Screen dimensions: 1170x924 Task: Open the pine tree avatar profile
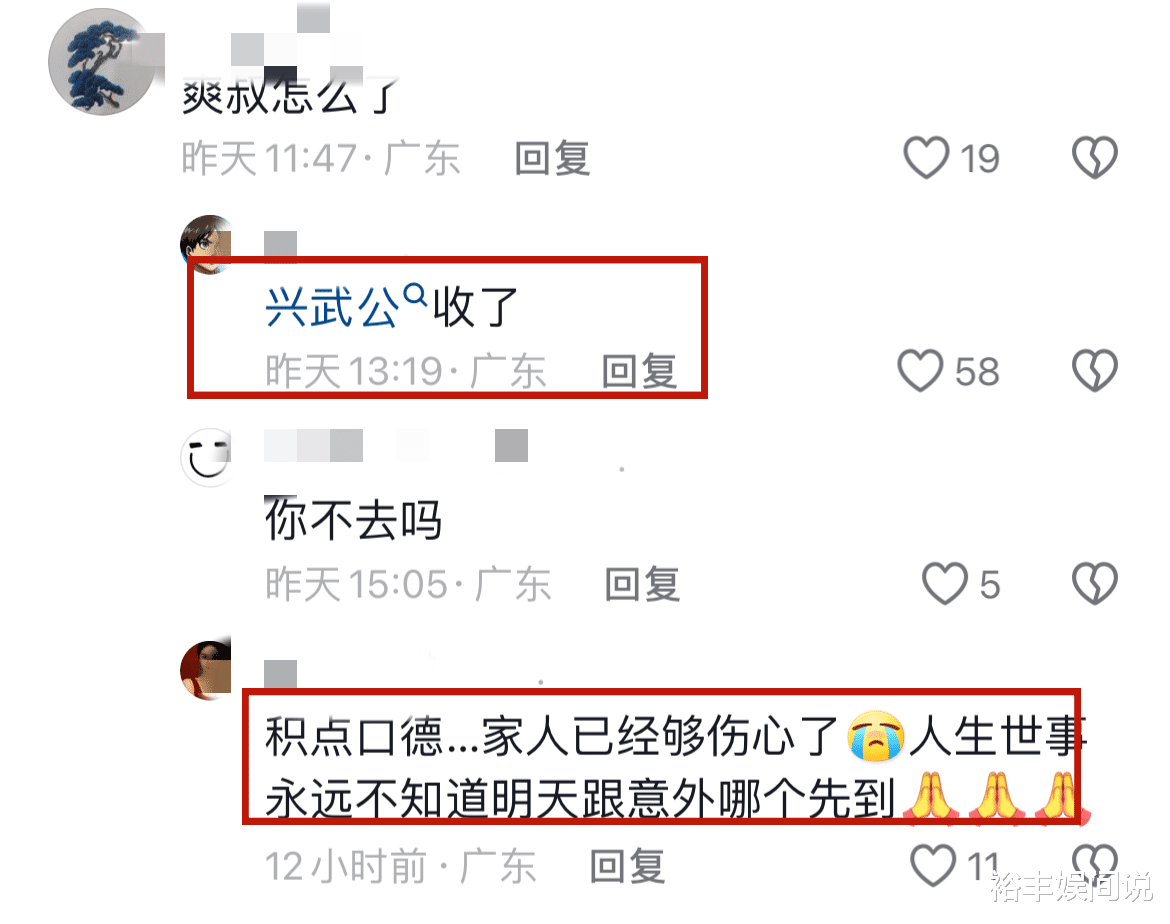[x=101, y=62]
